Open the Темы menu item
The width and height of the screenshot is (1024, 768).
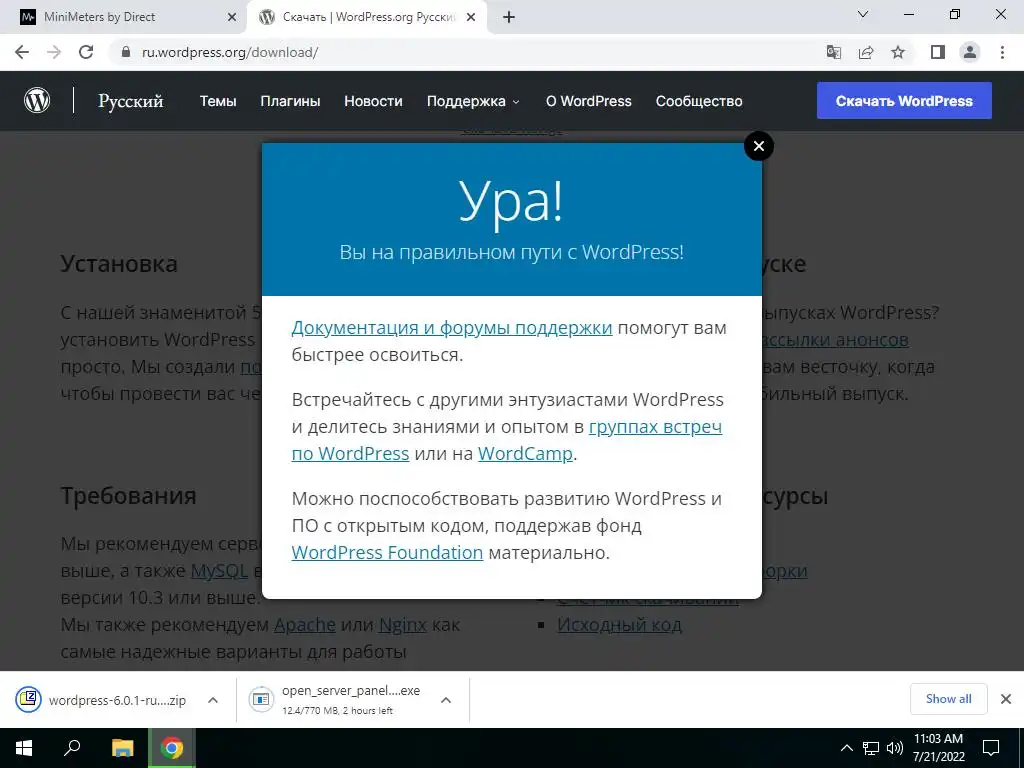point(218,101)
